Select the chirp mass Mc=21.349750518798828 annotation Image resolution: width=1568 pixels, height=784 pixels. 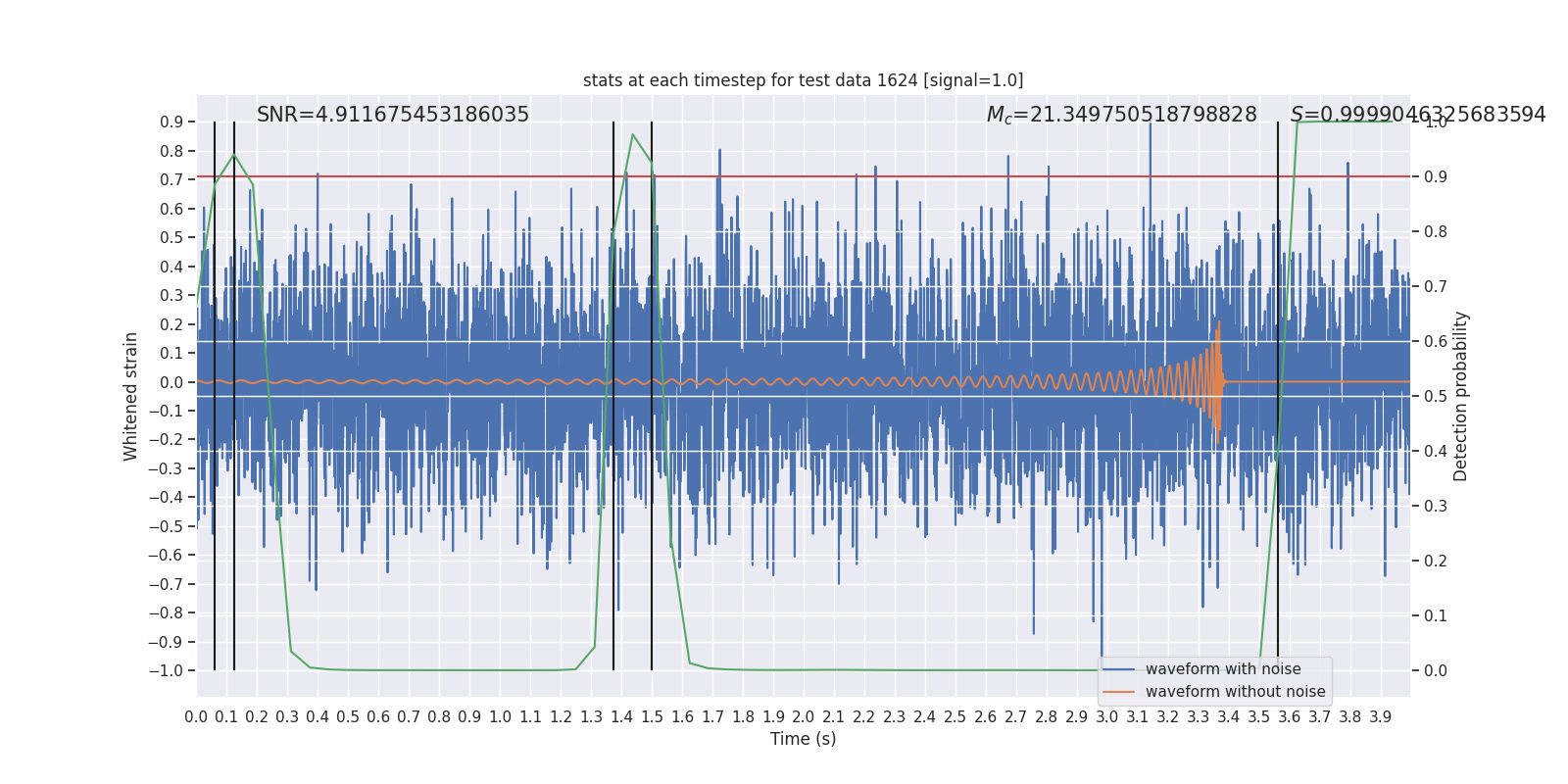pos(1121,115)
